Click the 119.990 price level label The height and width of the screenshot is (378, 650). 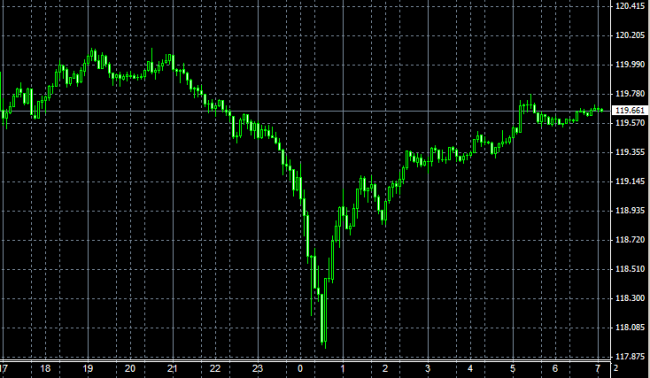630,64
